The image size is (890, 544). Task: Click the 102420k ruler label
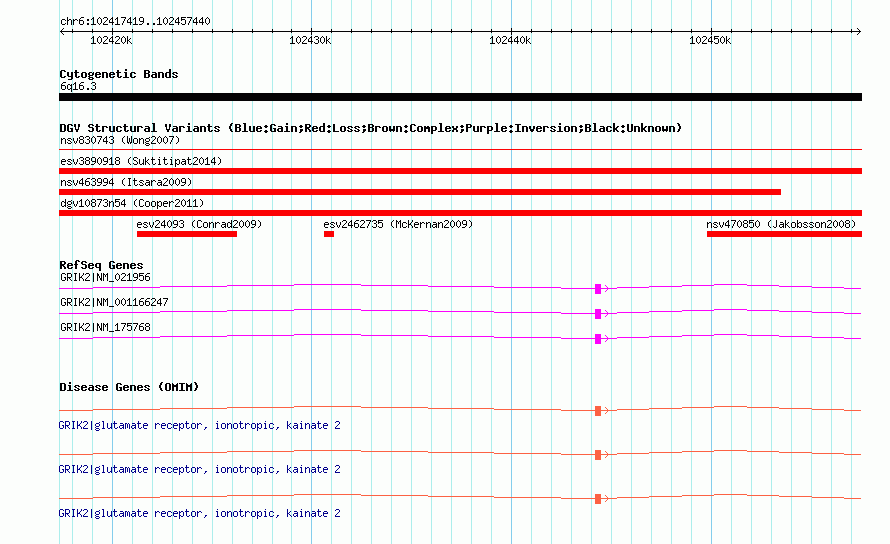click(111, 40)
